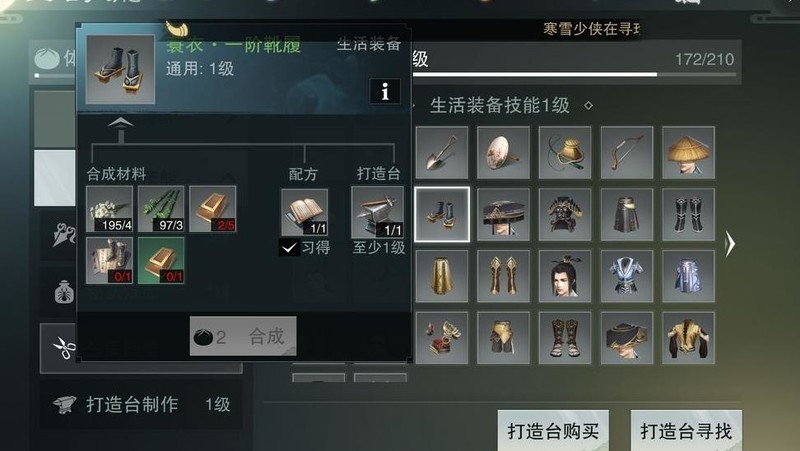Go to next equipment page arrow
This screenshot has width=800, height=451.
click(730, 244)
